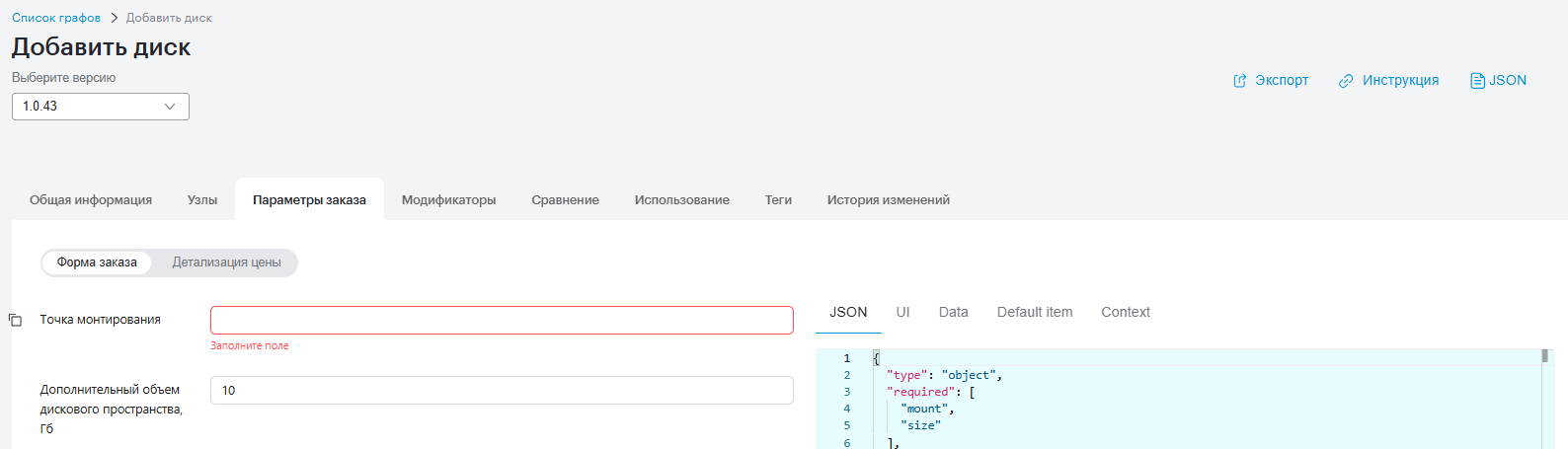Select the Параметры заказа tab
The height and width of the screenshot is (449, 1568).
[309, 199]
